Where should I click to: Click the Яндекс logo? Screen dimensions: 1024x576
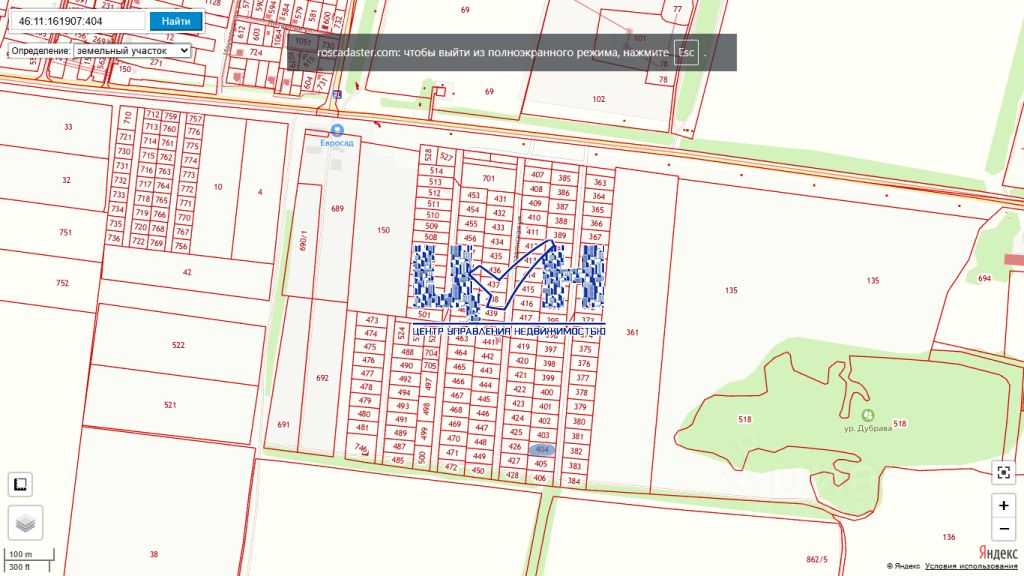998,553
